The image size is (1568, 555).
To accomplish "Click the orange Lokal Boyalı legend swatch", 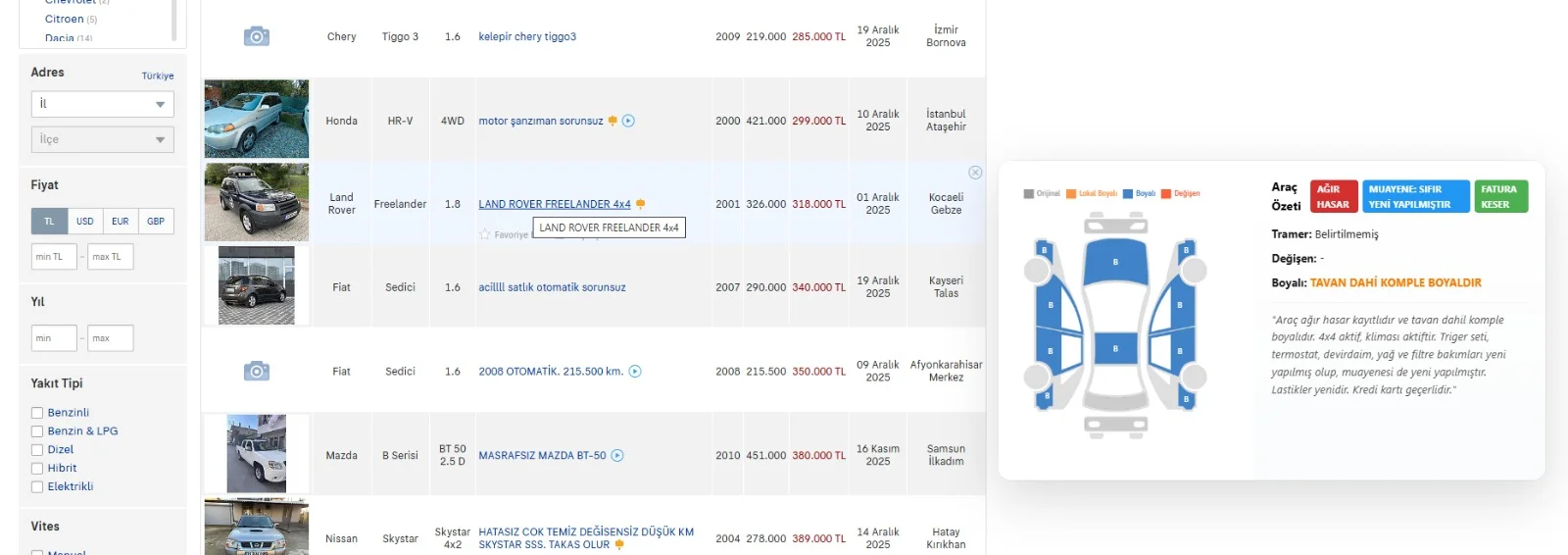I will pos(1071,194).
